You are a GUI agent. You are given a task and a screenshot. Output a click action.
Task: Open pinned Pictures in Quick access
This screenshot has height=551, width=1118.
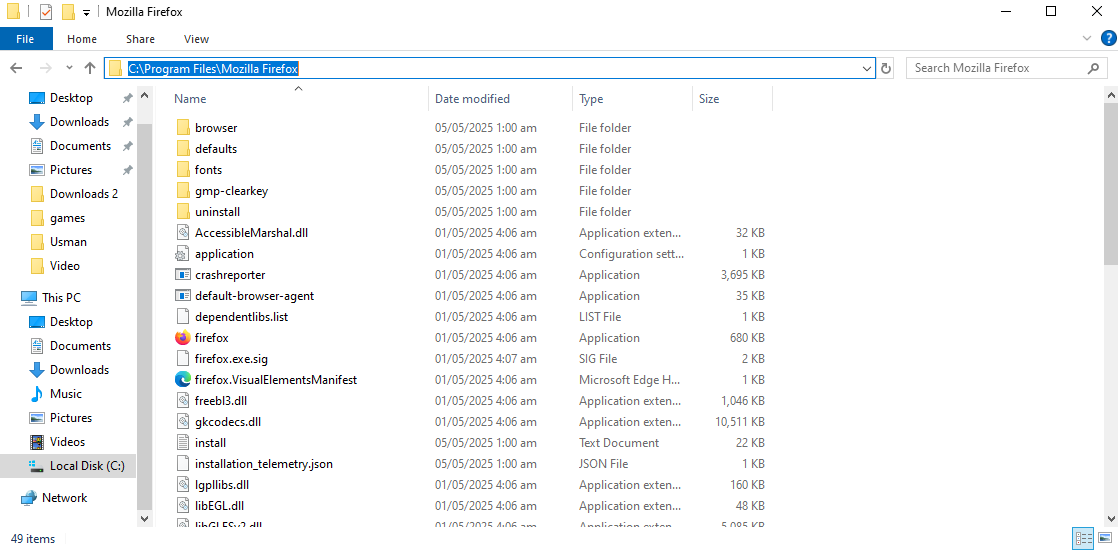[71, 170]
